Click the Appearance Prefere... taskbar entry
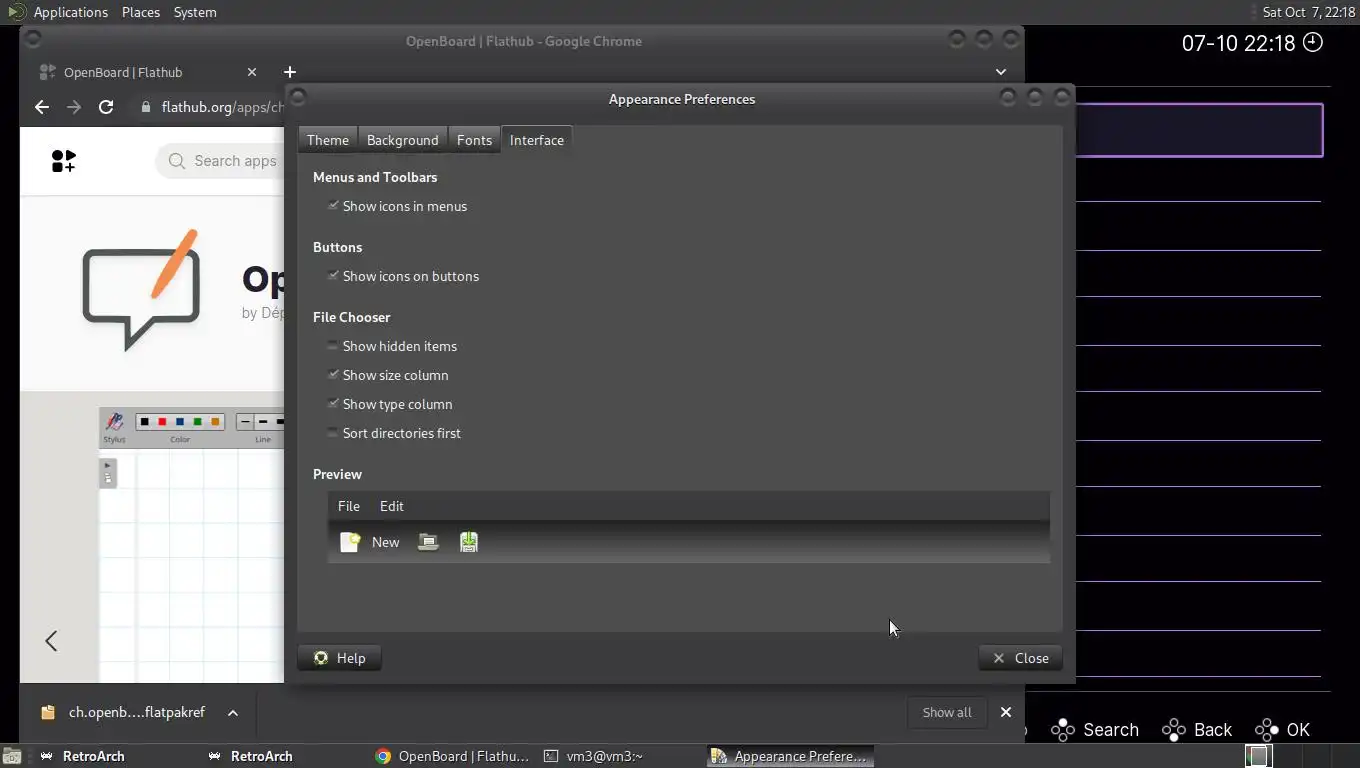1360x768 pixels. pyautogui.click(x=790, y=756)
